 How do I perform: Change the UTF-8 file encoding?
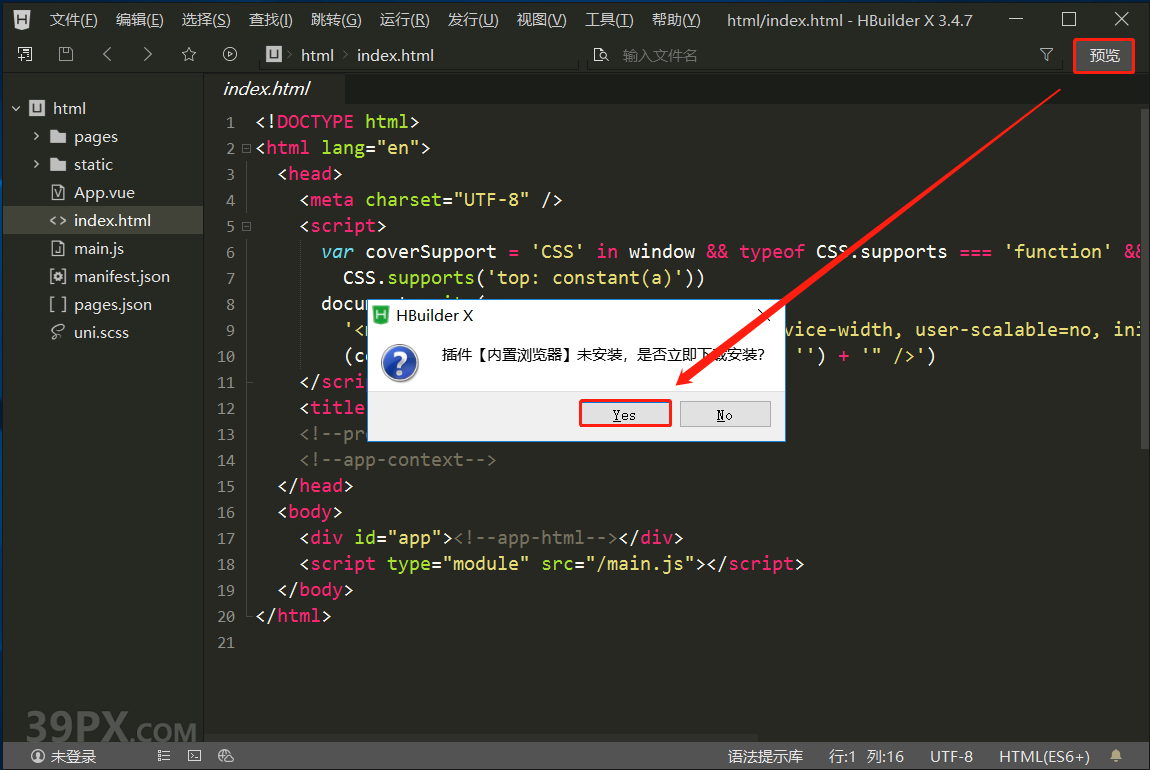(951, 756)
